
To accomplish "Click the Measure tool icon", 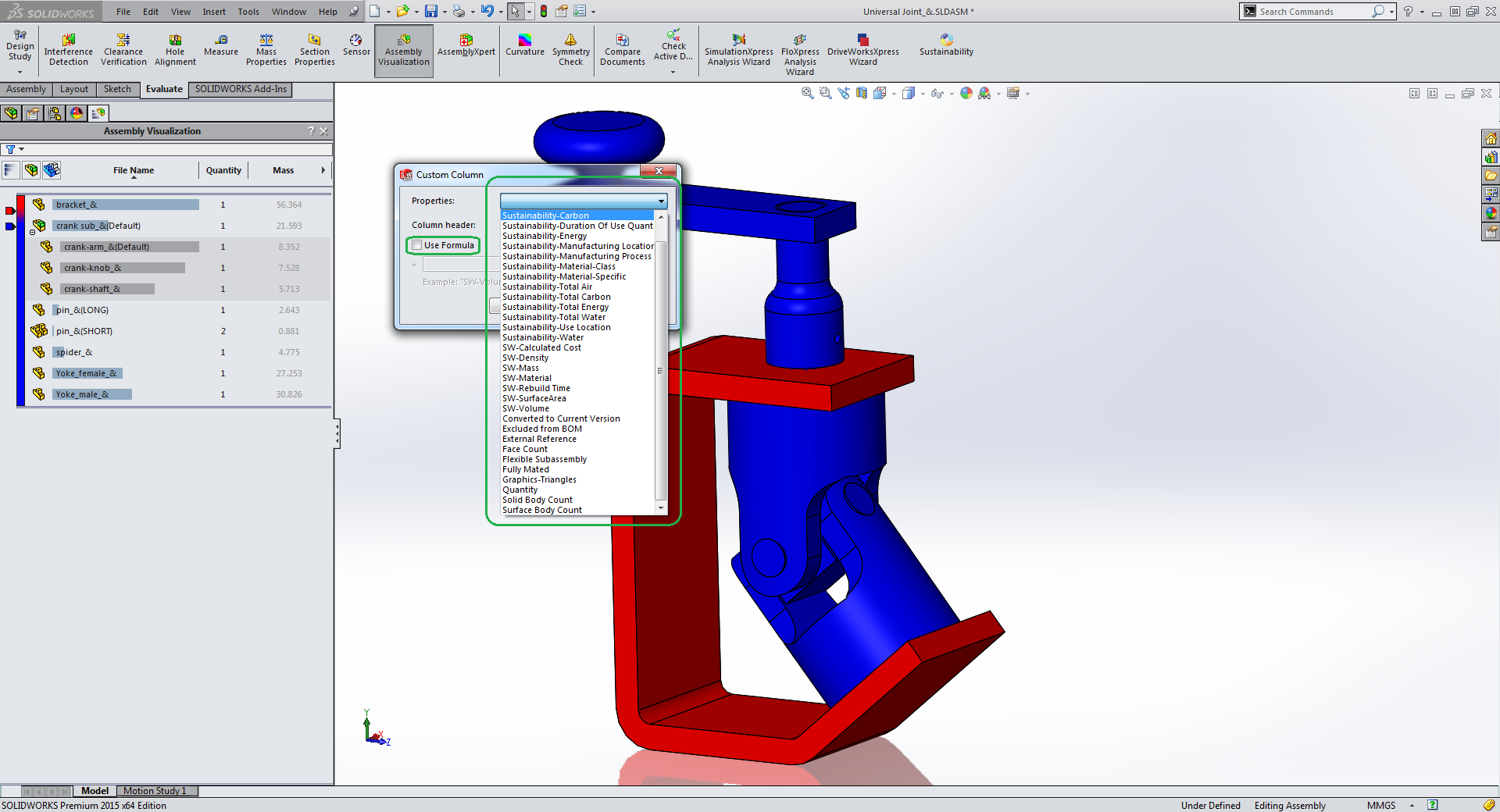I will [221, 41].
